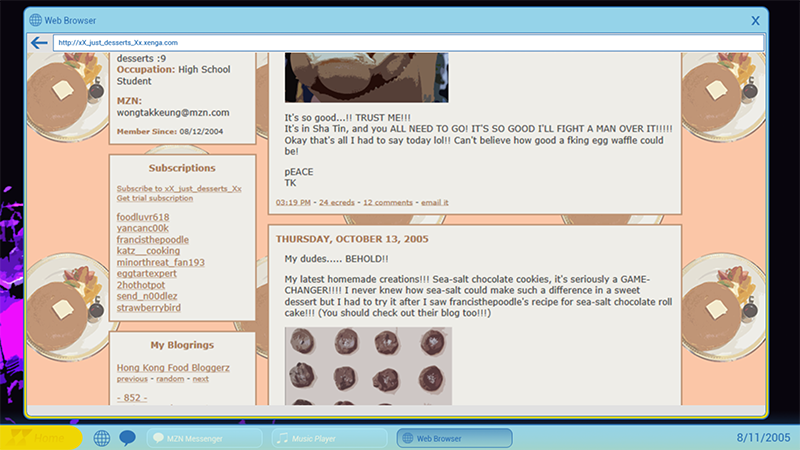
Task: Visit francisthepoodle's blog from Subscriptions
Action: 152,240
